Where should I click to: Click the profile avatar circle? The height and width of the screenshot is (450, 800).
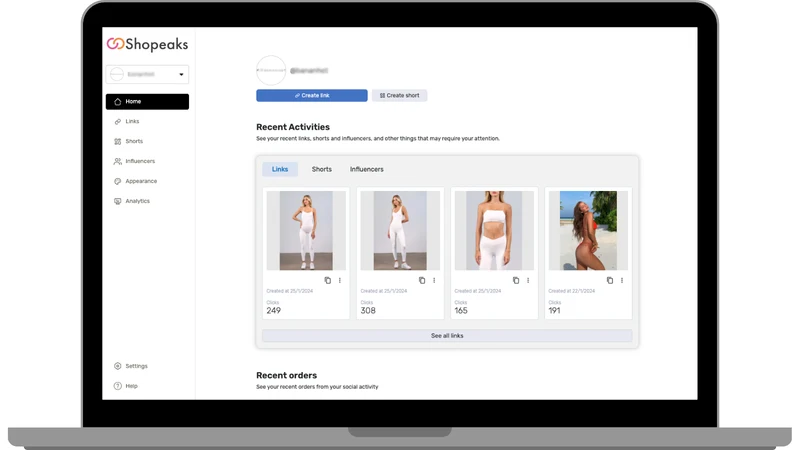pyautogui.click(x=271, y=70)
